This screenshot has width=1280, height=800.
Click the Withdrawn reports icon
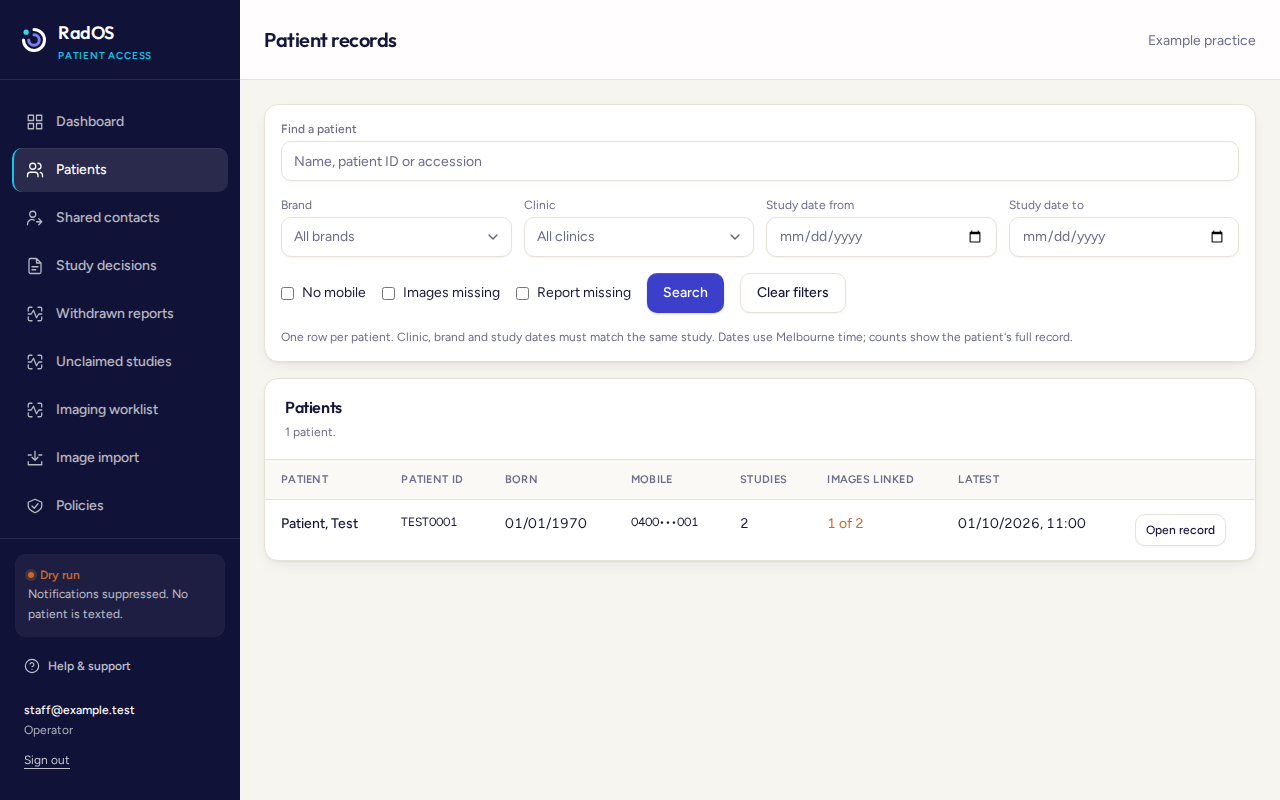tap(35, 314)
